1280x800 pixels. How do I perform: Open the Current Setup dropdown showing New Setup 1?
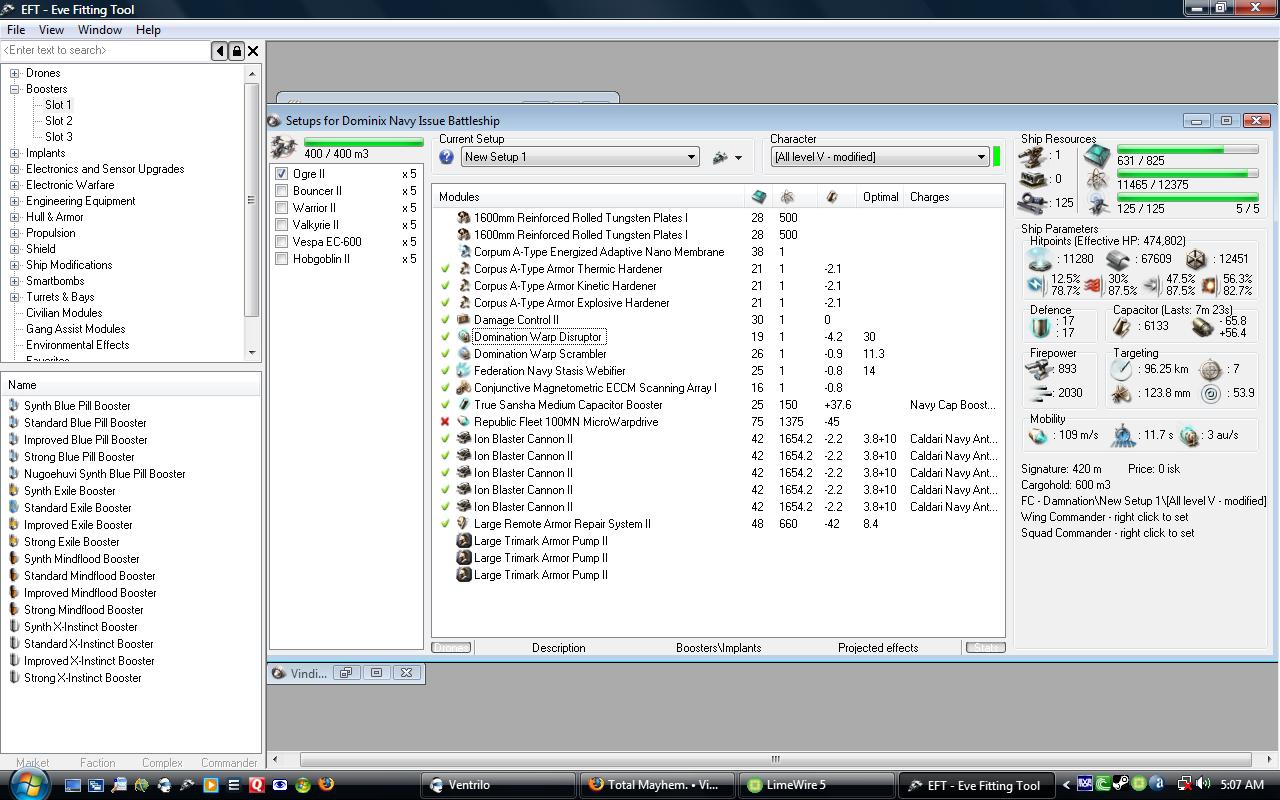[x=580, y=157]
